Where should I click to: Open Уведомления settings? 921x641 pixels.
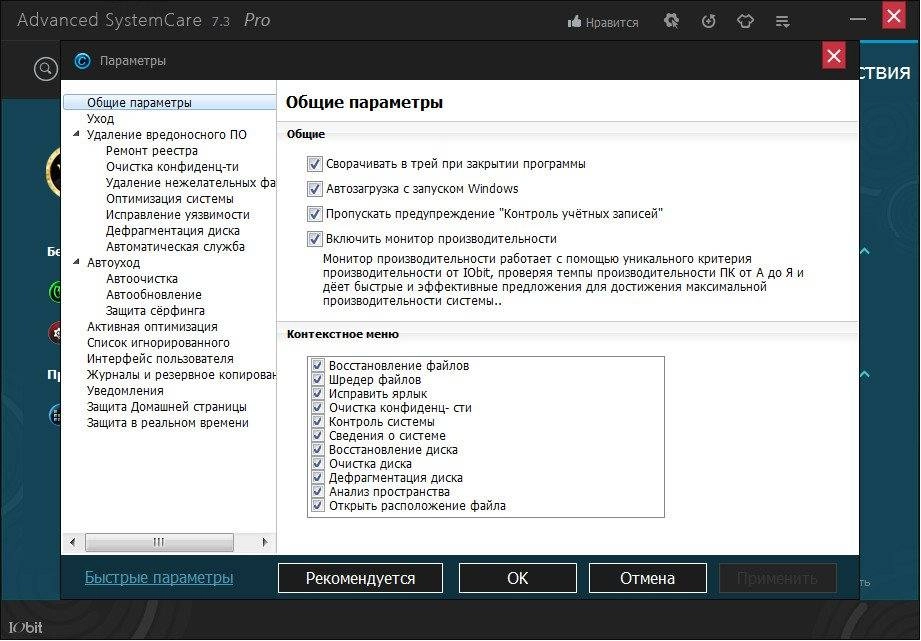[x=125, y=391]
